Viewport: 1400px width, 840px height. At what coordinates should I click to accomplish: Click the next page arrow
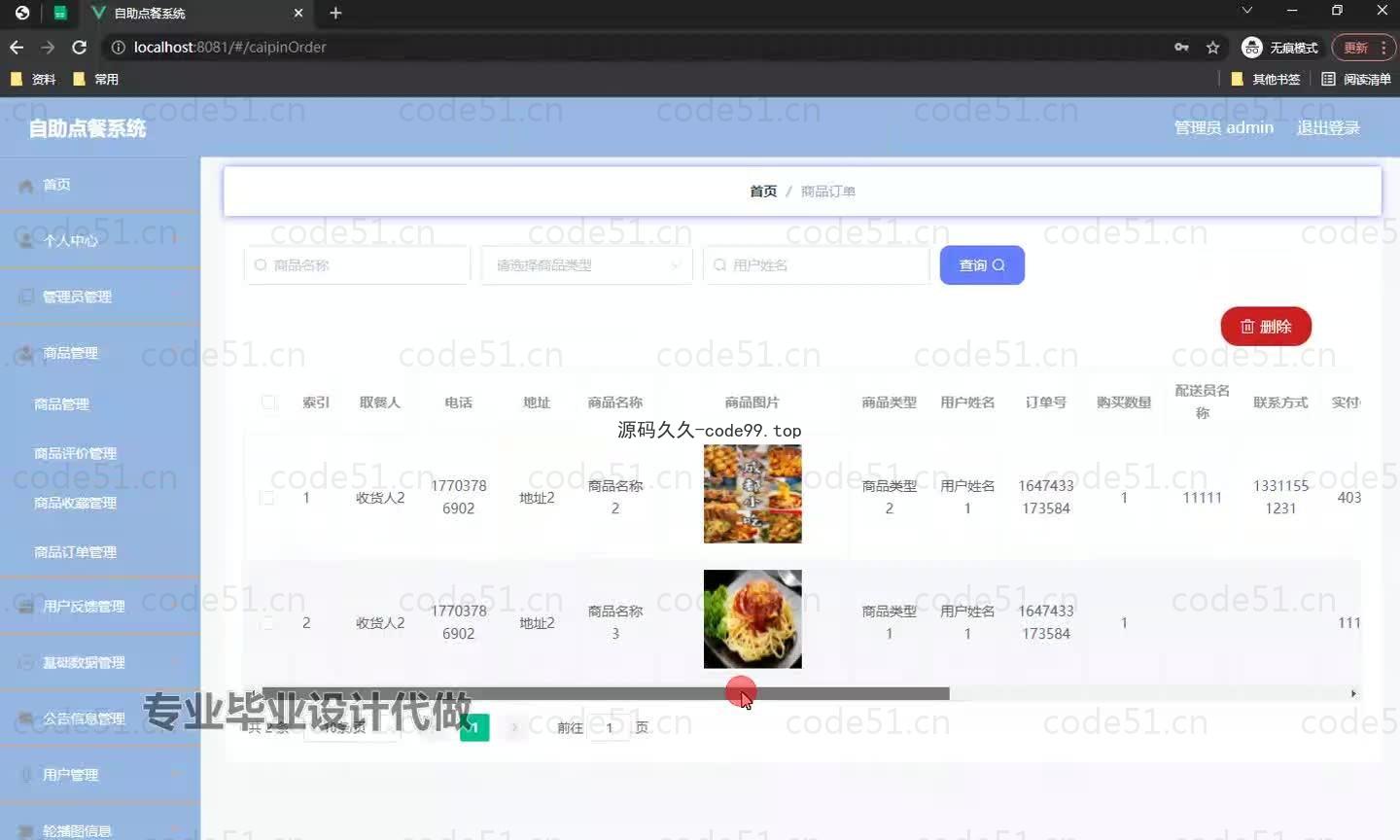pos(514,727)
